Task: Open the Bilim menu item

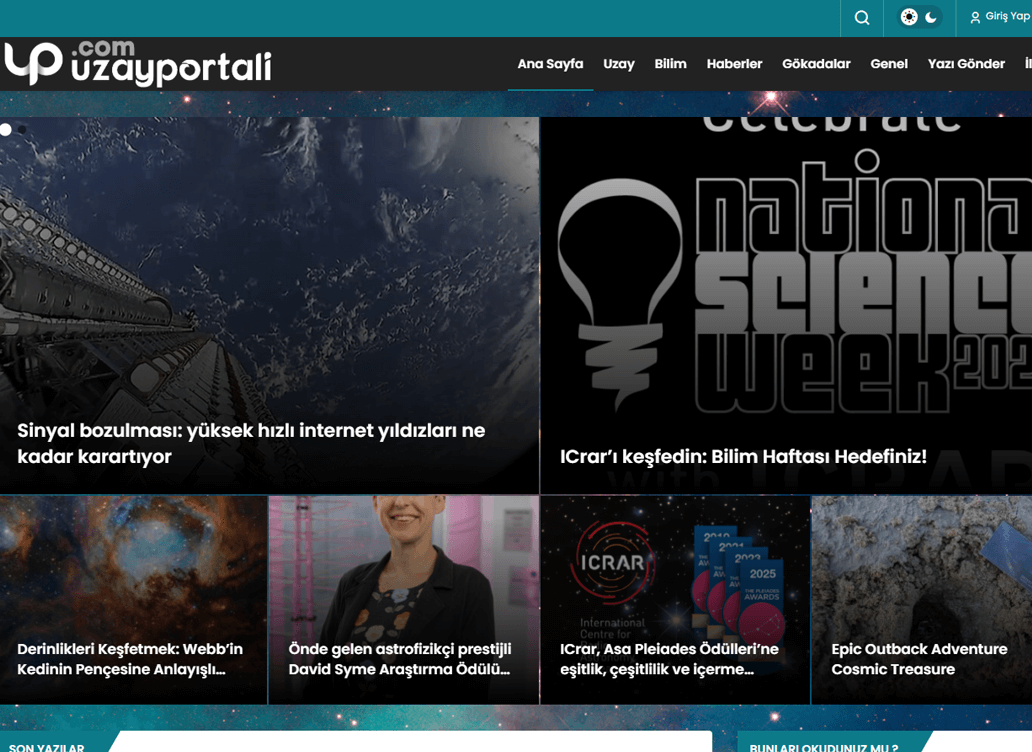Action: 670,64
